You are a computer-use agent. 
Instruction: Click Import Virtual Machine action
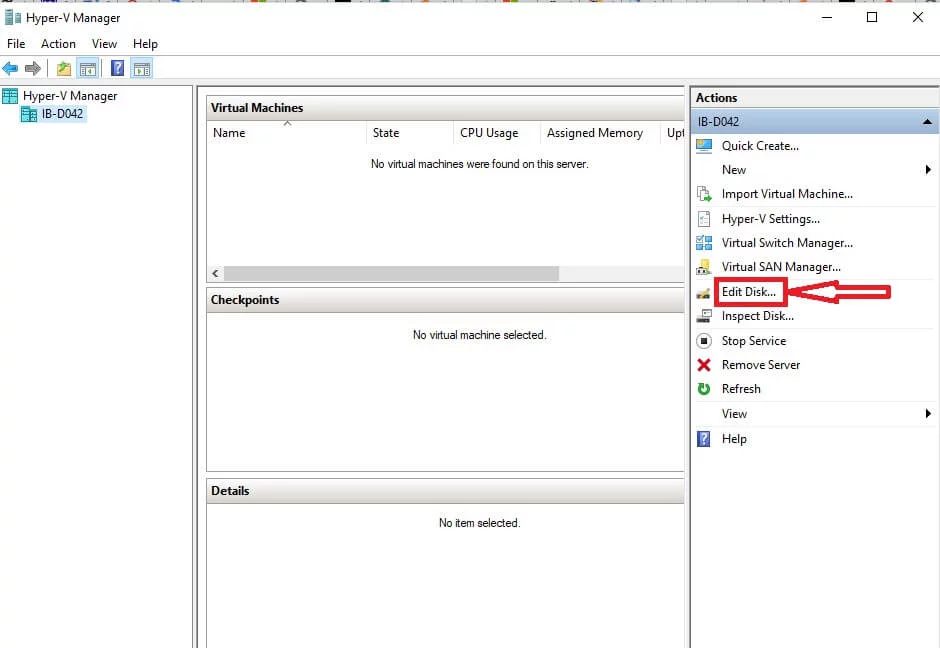(x=787, y=194)
